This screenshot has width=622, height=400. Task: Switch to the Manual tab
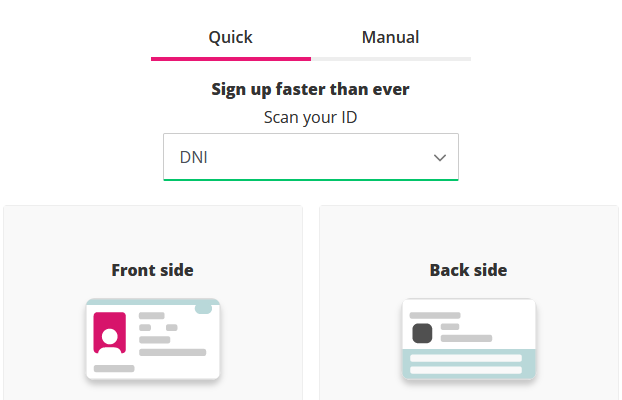tap(390, 37)
